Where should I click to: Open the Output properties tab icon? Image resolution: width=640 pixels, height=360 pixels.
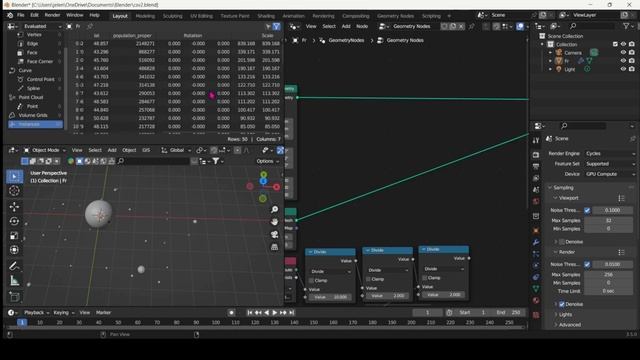pos(536,167)
